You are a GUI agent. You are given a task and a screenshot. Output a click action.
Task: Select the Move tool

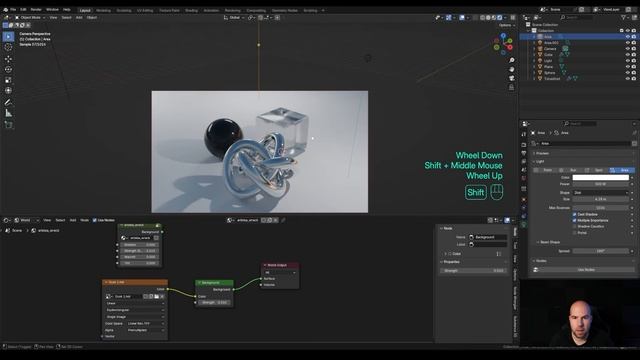point(9,59)
